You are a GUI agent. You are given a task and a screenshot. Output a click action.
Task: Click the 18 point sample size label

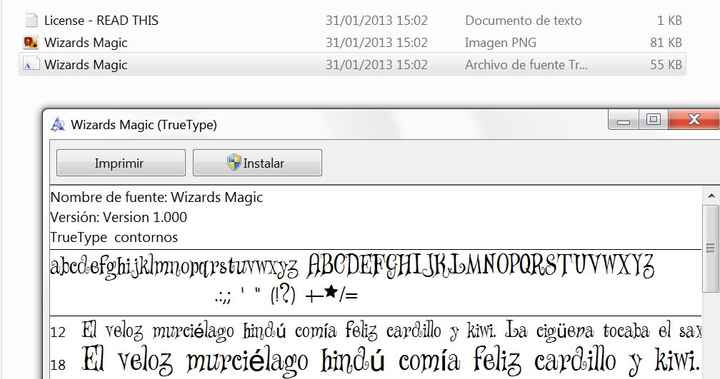coord(58,365)
